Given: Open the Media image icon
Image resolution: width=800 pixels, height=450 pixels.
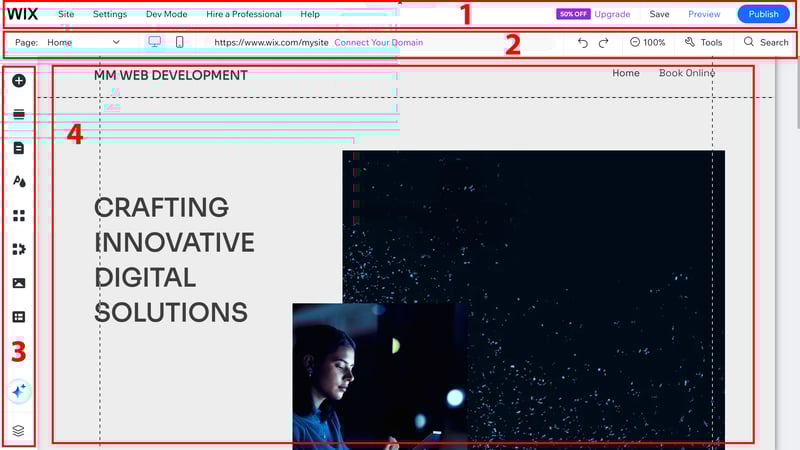Looking at the screenshot, I should (19, 283).
